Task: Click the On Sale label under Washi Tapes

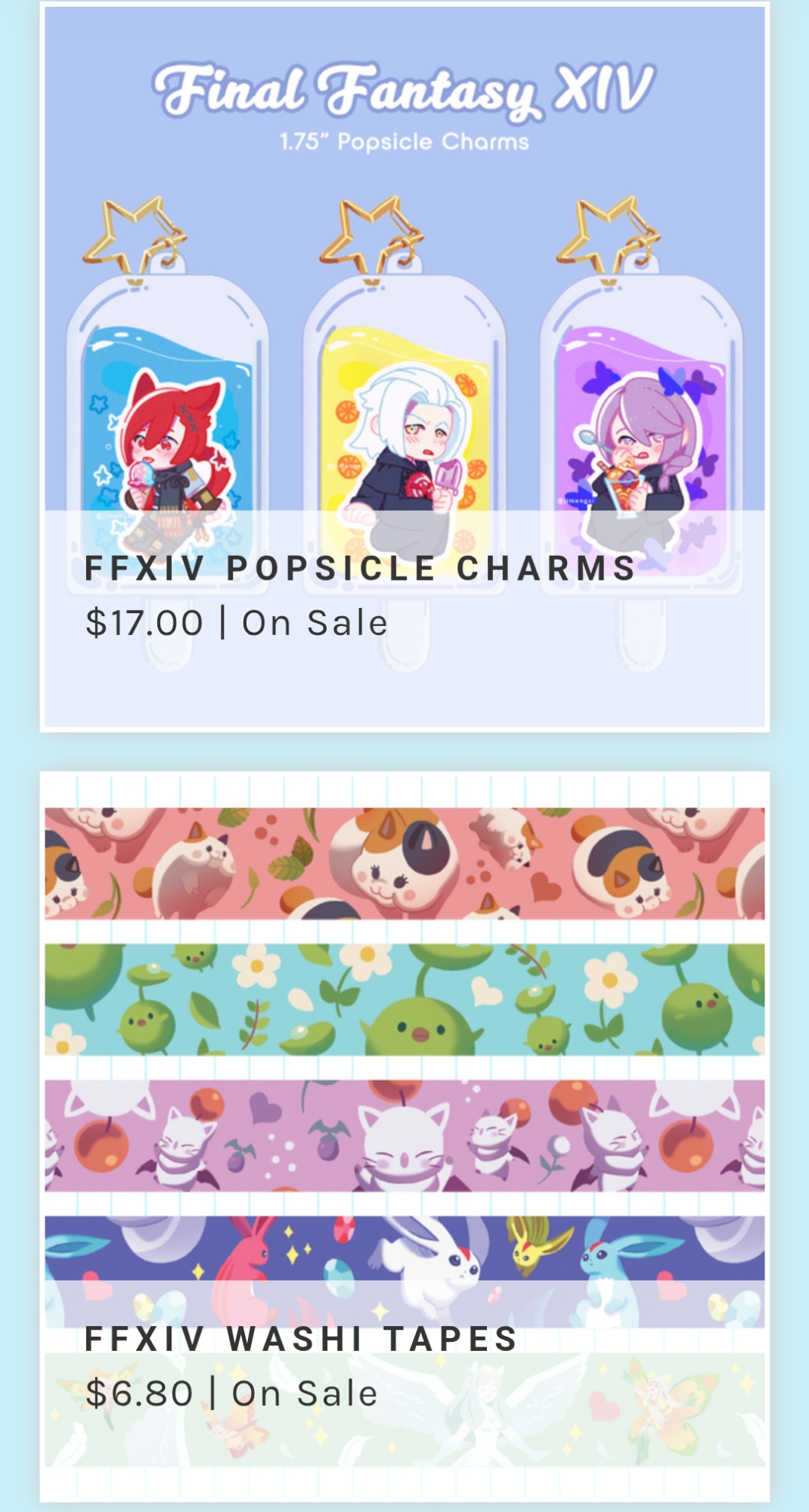Action: pos(305,1393)
